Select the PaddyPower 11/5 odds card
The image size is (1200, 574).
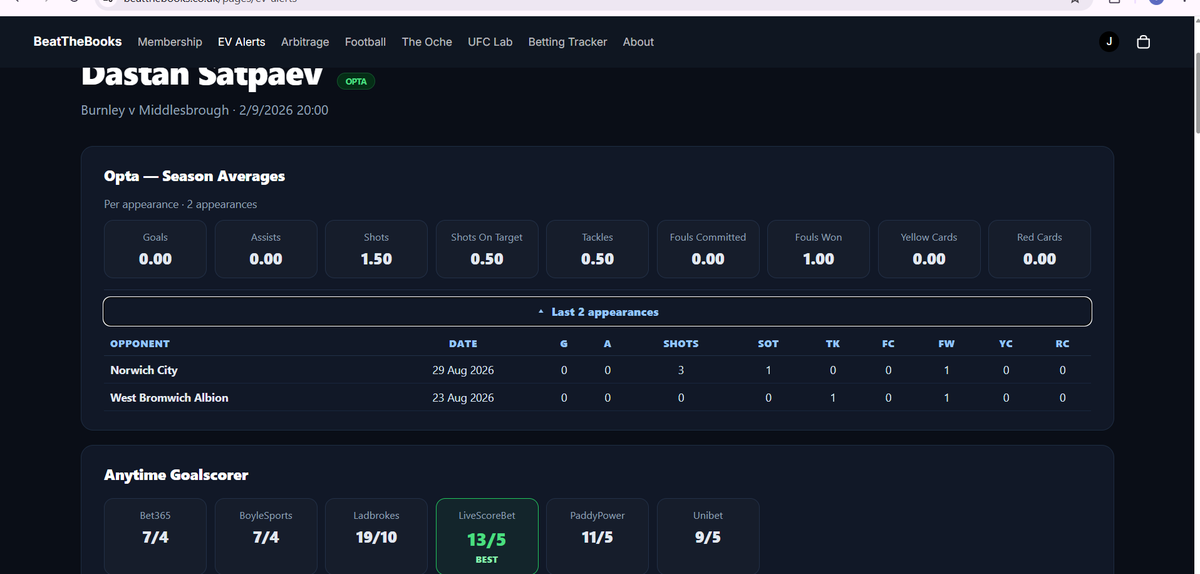(x=597, y=536)
